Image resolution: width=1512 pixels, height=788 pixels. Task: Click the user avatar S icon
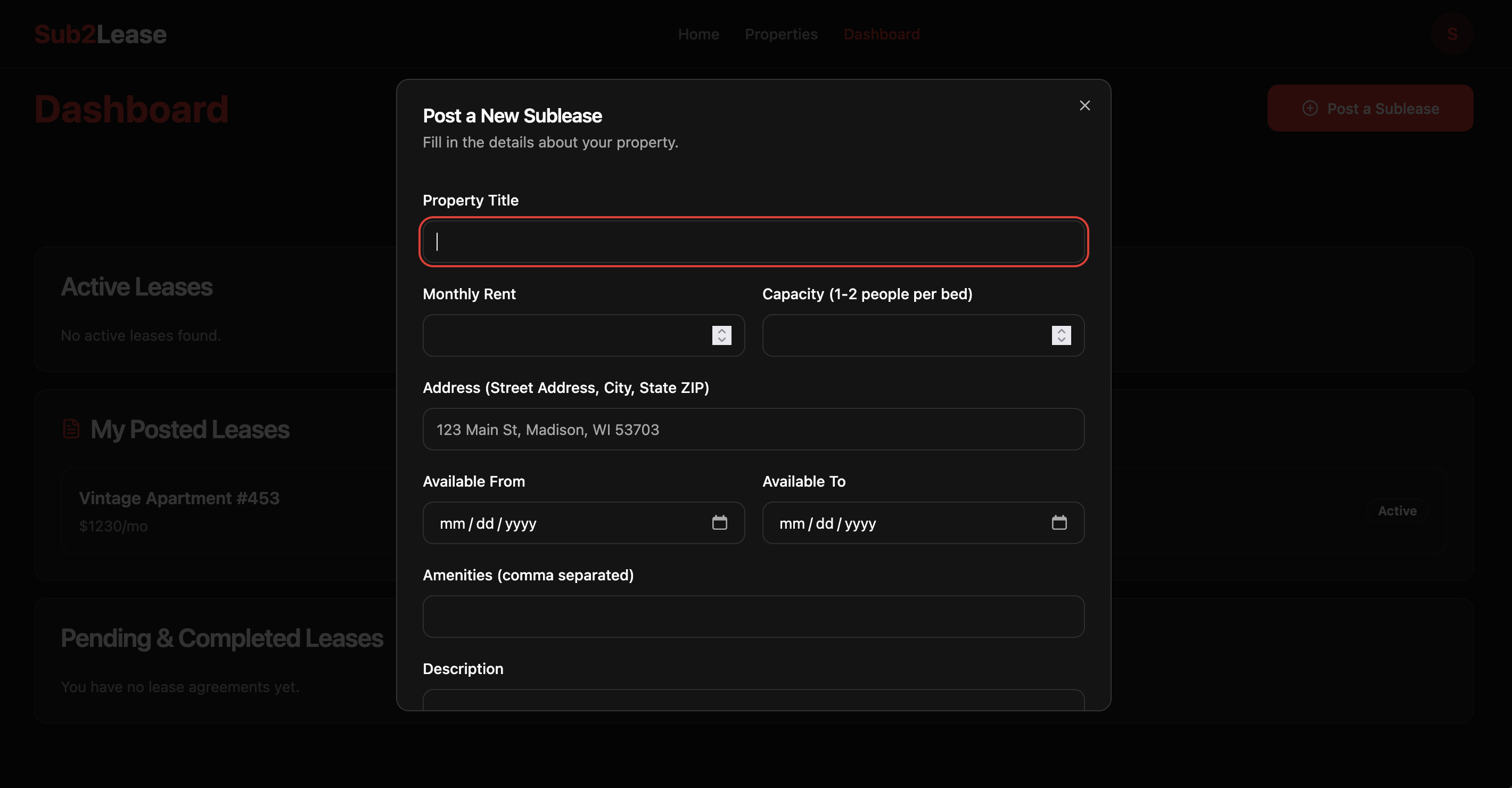(x=1451, y=34)
